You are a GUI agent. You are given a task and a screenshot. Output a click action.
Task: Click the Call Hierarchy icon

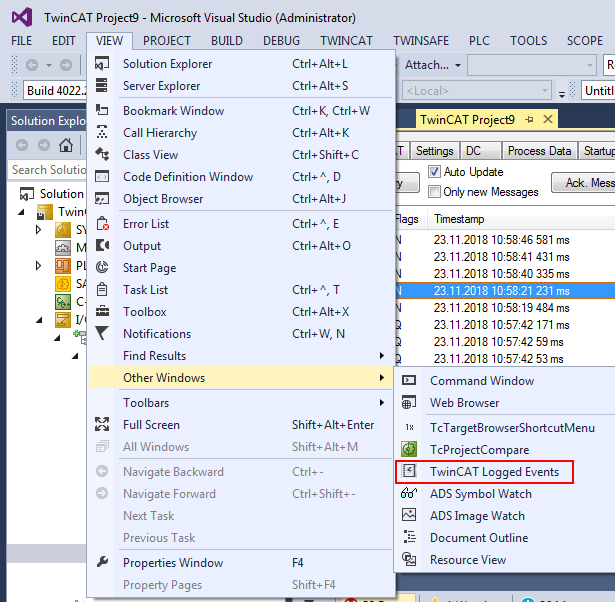pos(102,132)
